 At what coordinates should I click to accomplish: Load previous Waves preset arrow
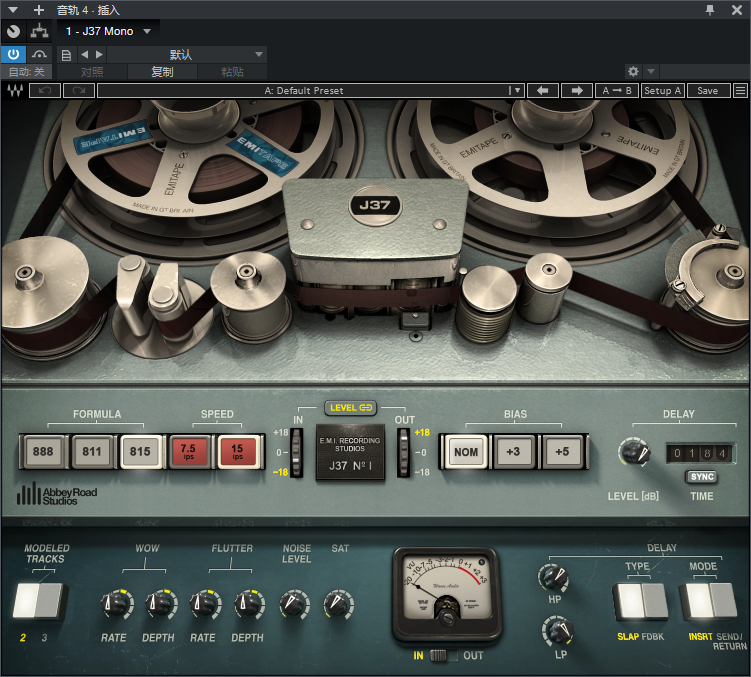543,90
